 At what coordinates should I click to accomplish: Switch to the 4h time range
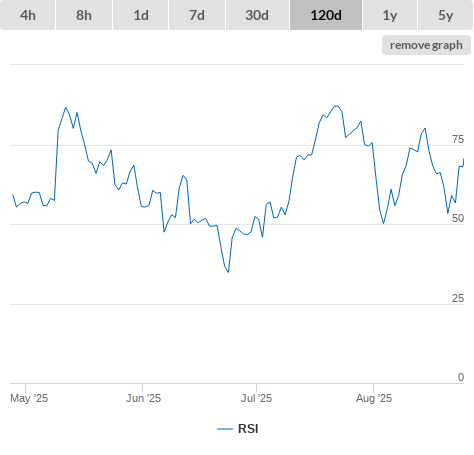click(28, 15)
